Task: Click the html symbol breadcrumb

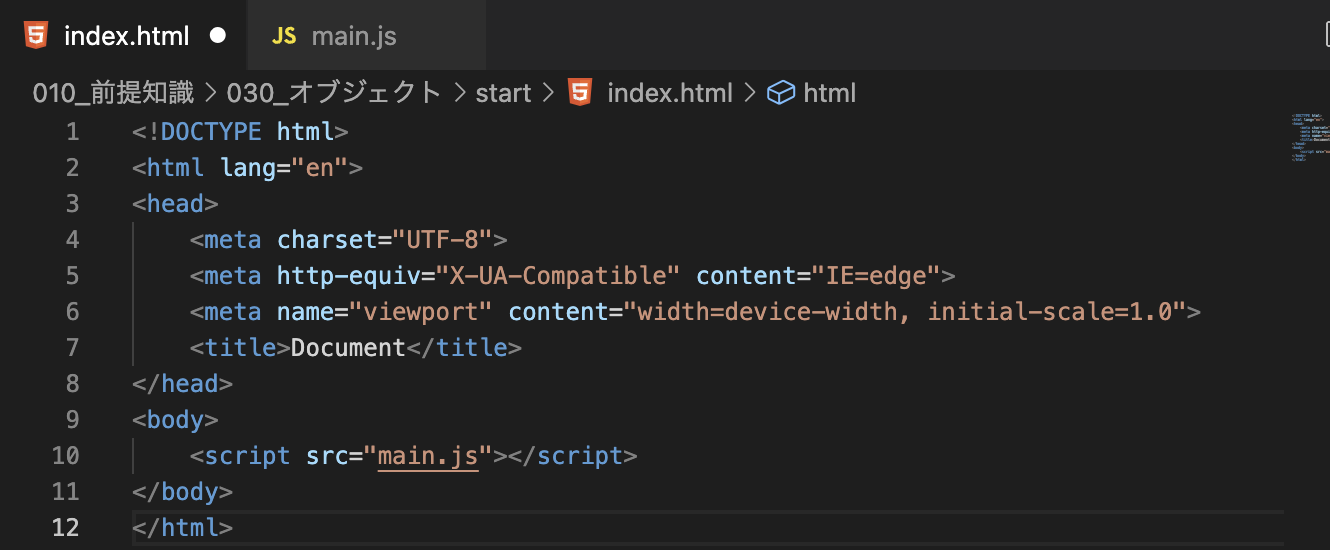Action: click(830, 93)
